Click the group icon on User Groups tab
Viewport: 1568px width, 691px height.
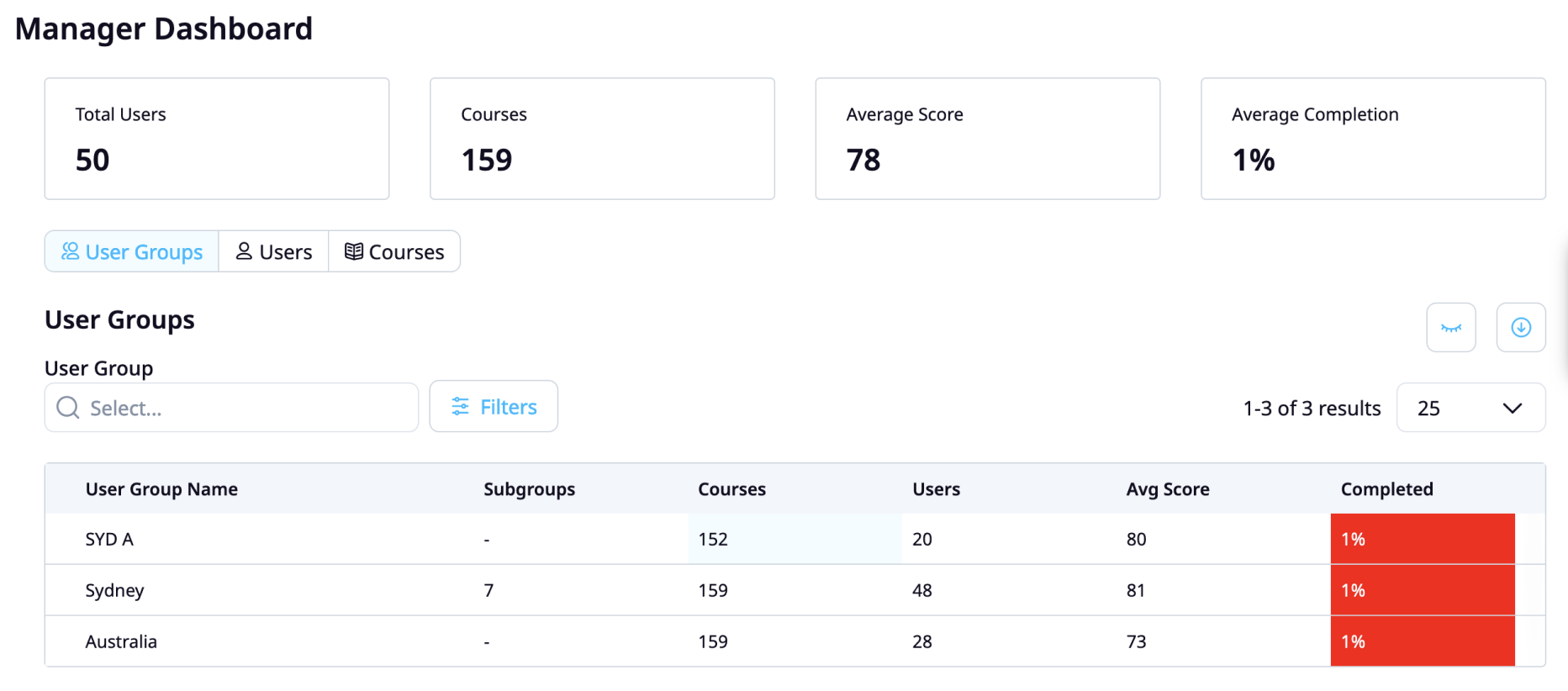(x=71, y=251)
